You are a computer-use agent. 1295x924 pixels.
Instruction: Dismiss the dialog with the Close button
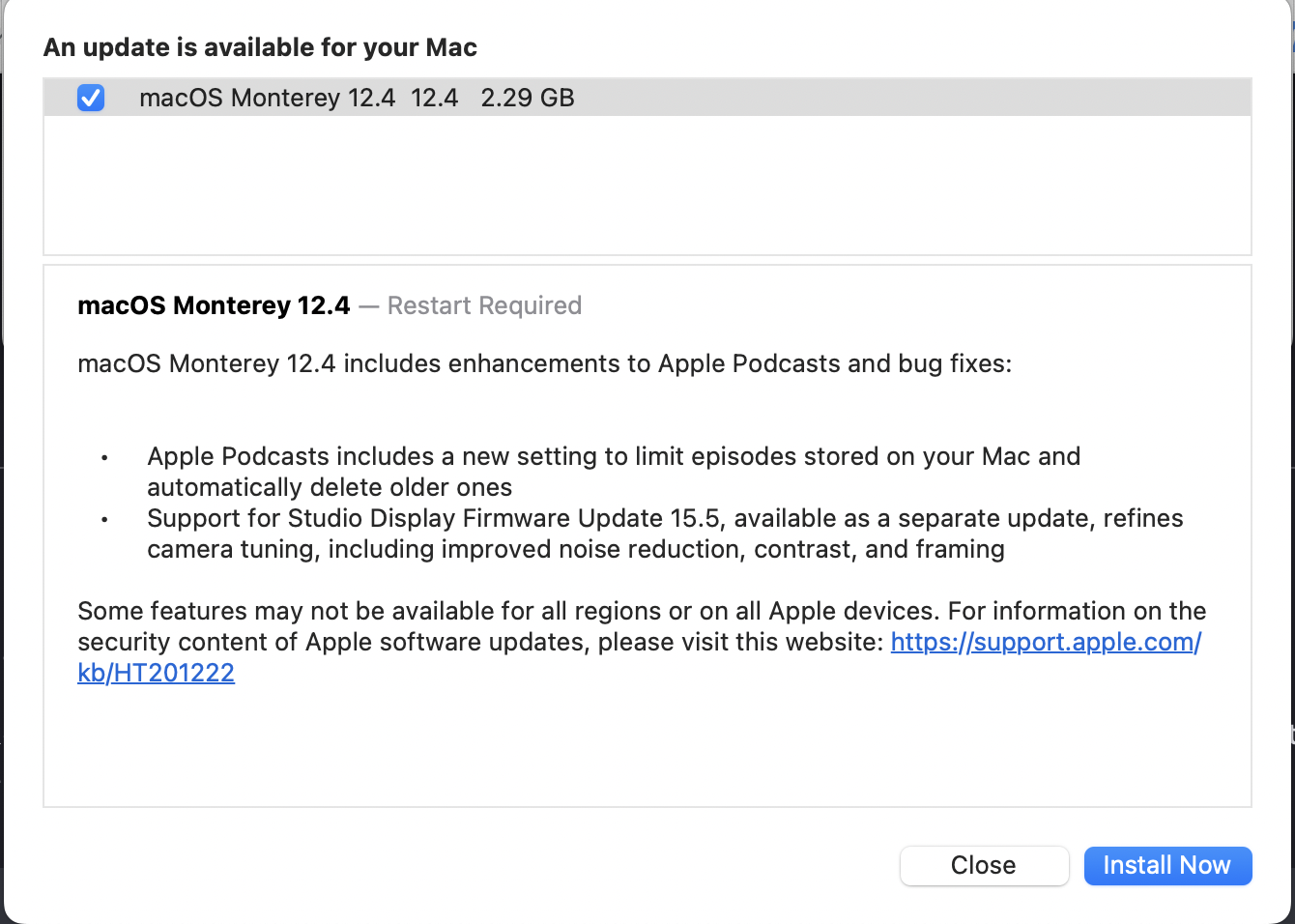tap(984, 865)
